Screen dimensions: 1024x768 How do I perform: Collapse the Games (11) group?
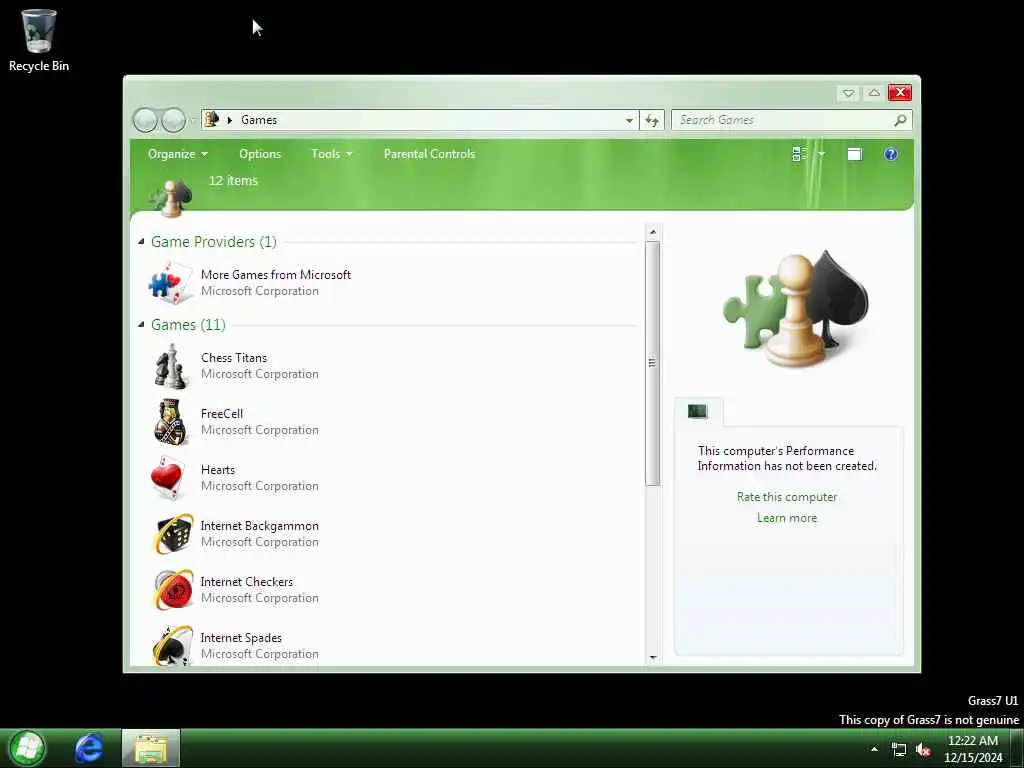click(x=141, y=325)
